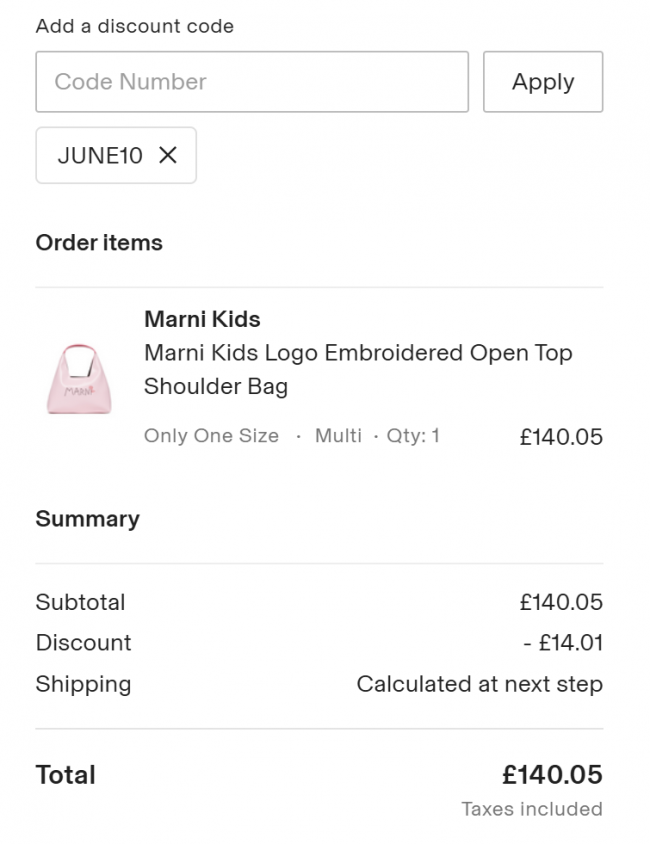The height and width of the screenshot is (844, 650).
Task: Select the 'Qty: 1' quantity text
Action: tap(413, 435)
